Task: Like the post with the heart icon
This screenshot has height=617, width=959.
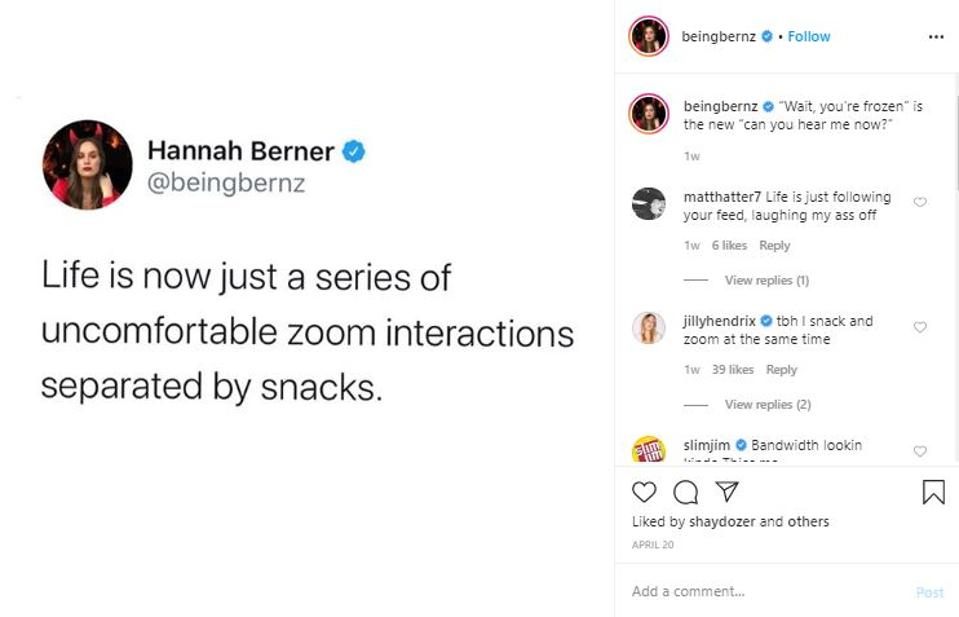Action: pos(644,492)
